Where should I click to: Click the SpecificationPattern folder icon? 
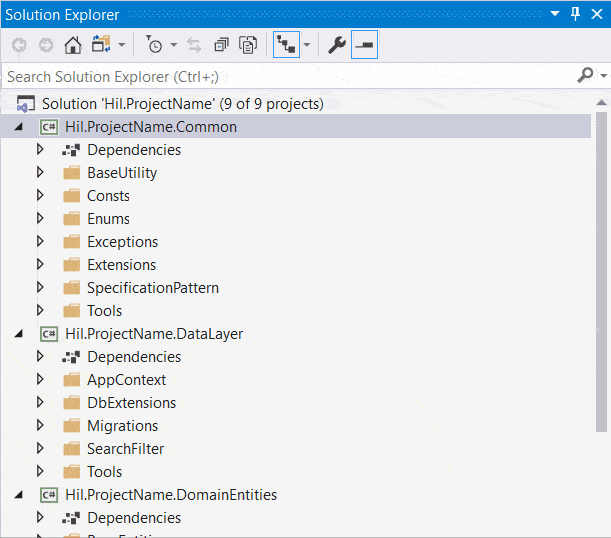coord(72,288)
